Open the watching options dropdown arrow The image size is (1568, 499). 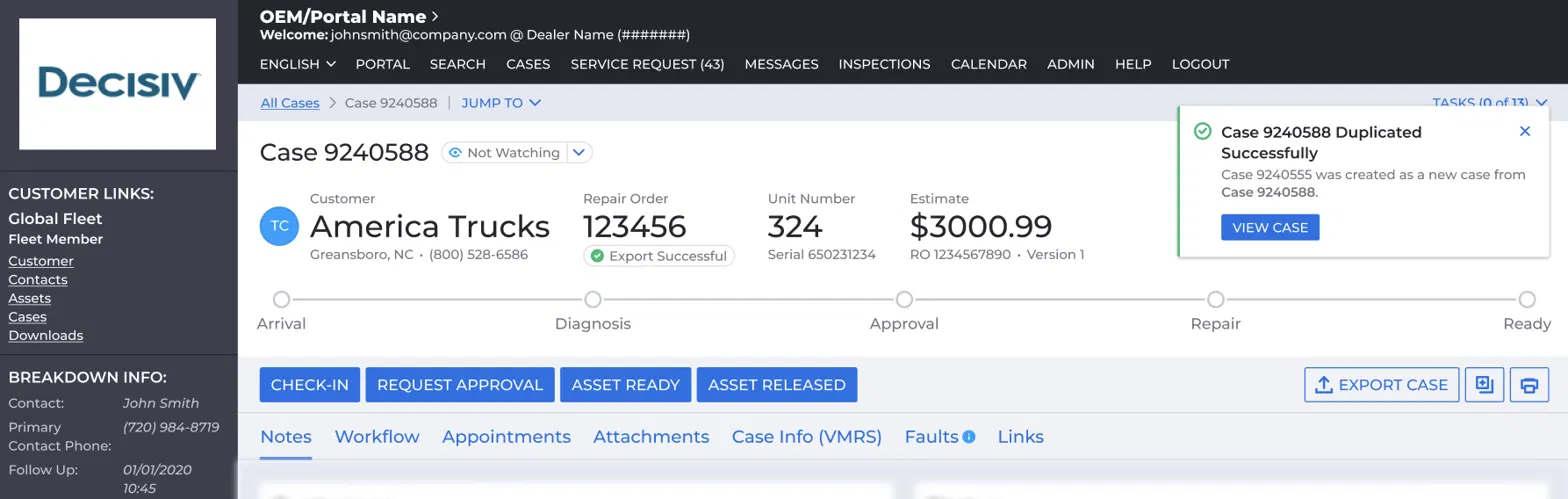580,153
